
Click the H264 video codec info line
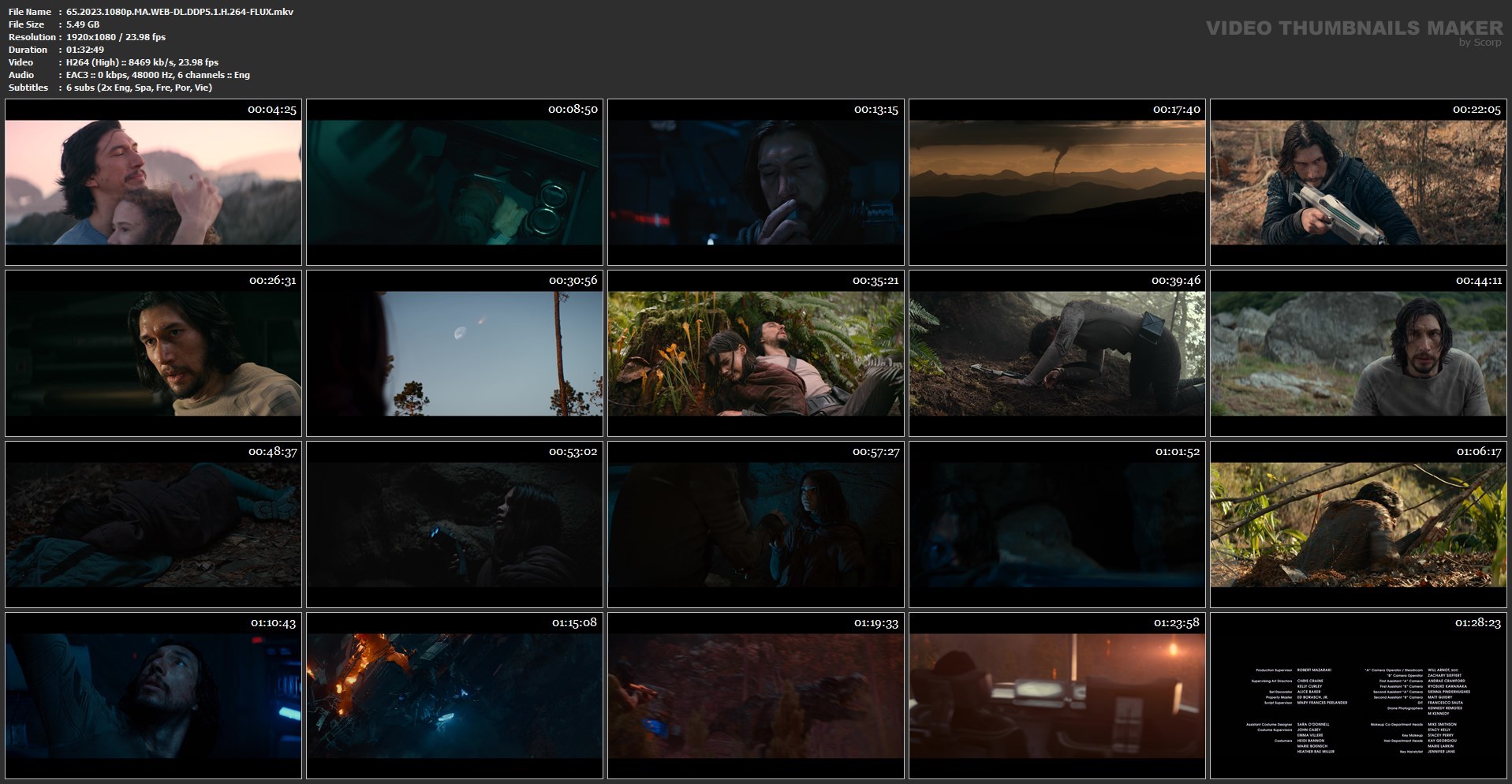tap(142, 62)
